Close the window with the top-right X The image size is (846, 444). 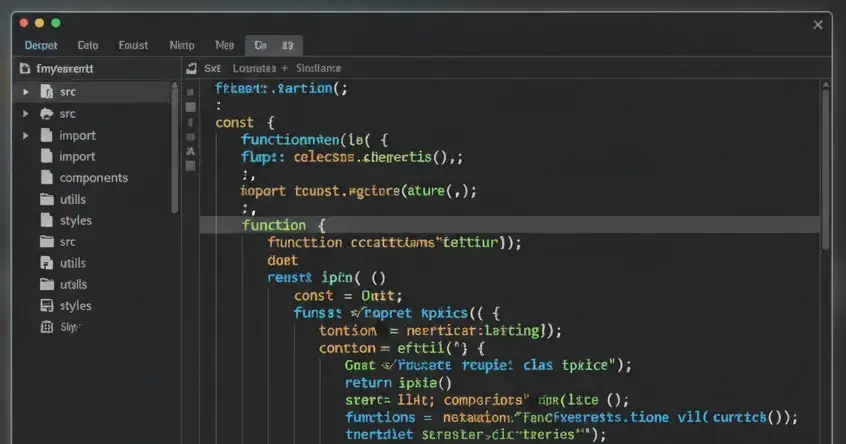(x=818, y=25)
